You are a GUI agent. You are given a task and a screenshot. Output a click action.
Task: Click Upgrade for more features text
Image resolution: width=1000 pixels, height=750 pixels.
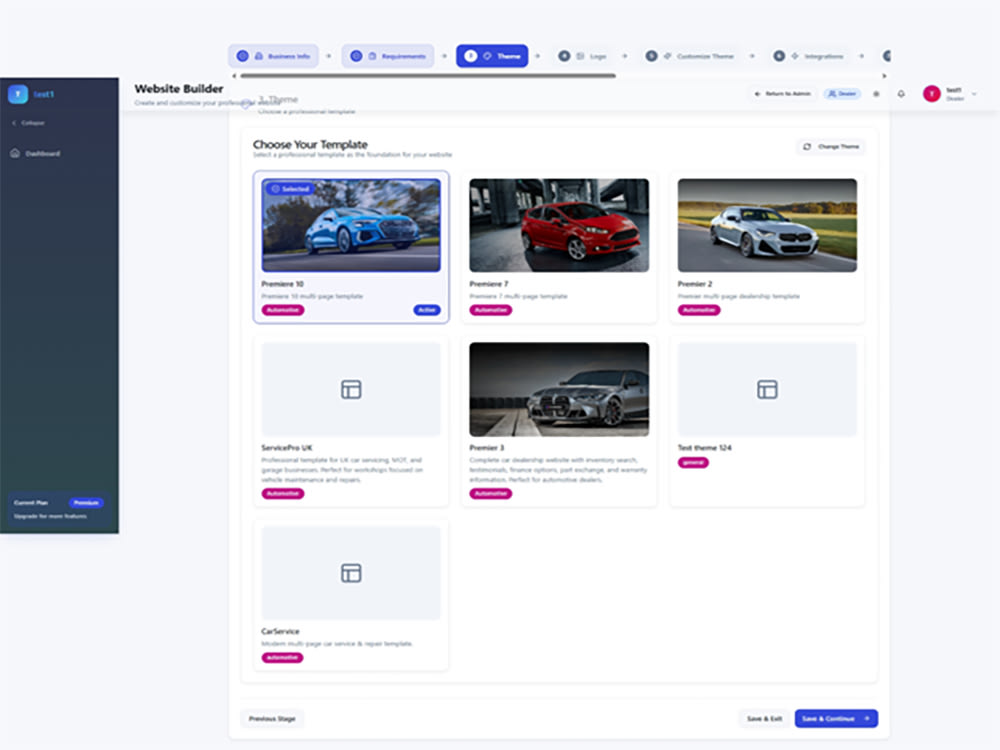(x=50, y=516)
